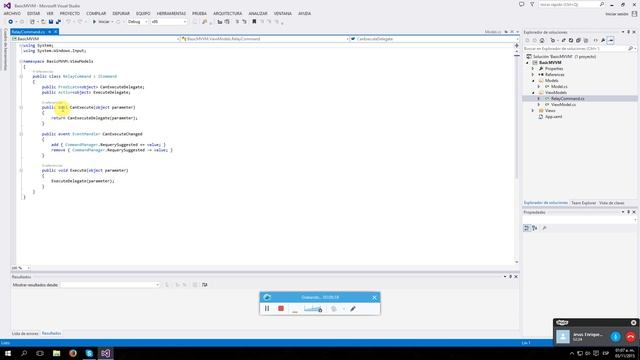Click the View Code icon in Solution Explorer
640x360 pixels.
click(x=596, y=40)
